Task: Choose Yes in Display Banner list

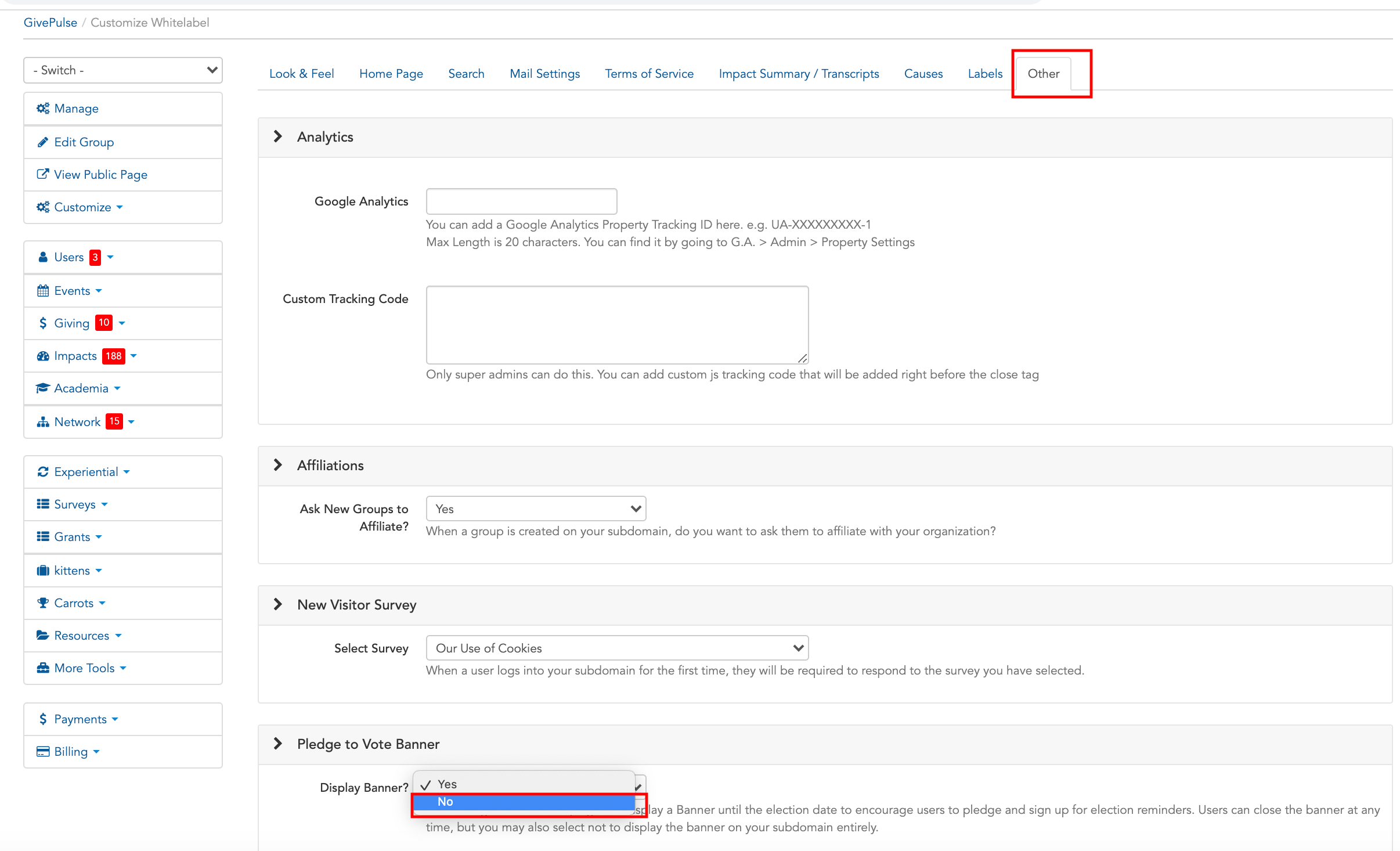Action: (x=525, y=784)
